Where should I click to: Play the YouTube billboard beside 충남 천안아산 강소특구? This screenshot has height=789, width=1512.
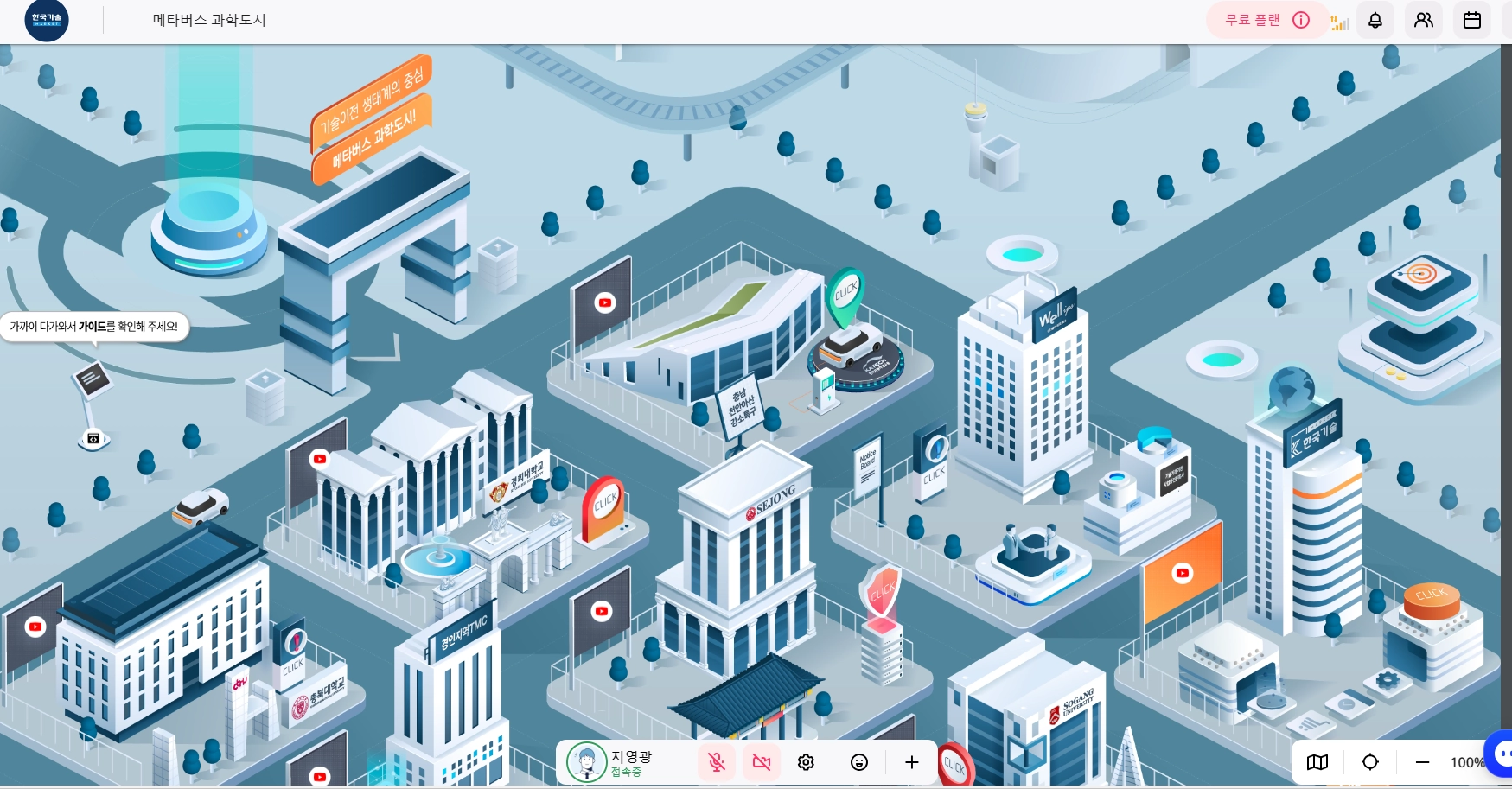tap(604, 302)
